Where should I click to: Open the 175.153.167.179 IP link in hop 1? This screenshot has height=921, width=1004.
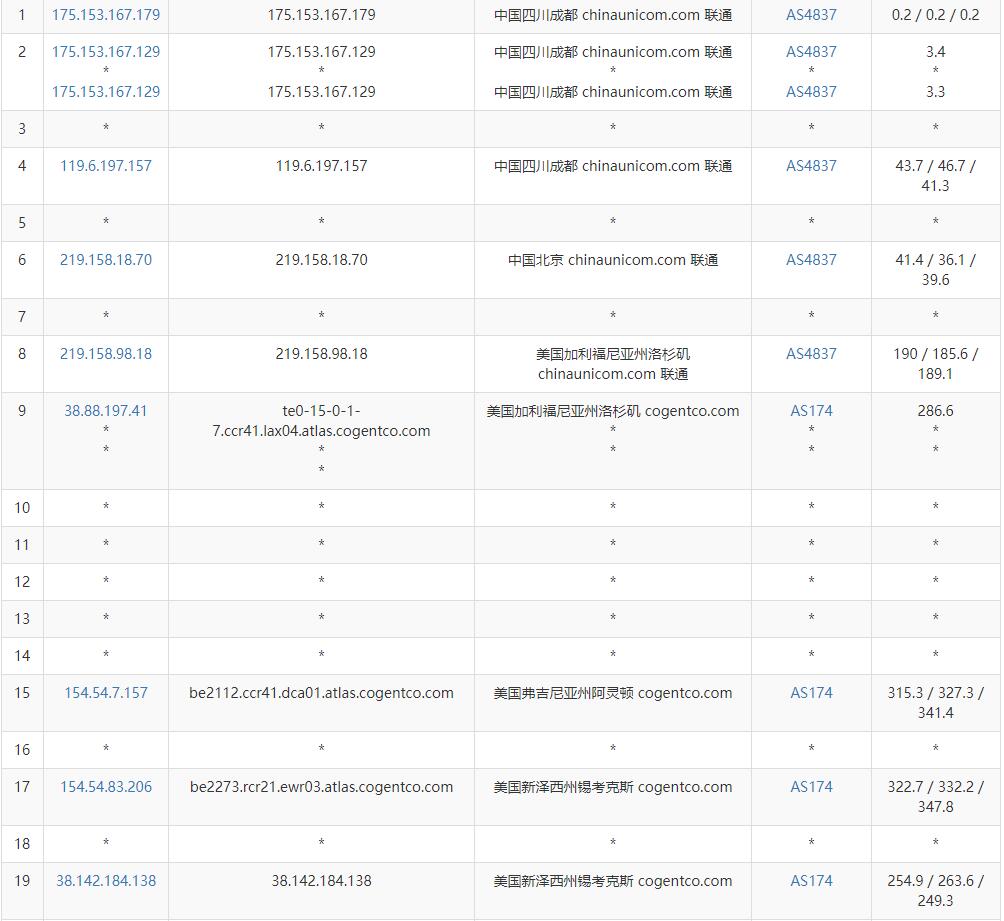coord(106,15)
